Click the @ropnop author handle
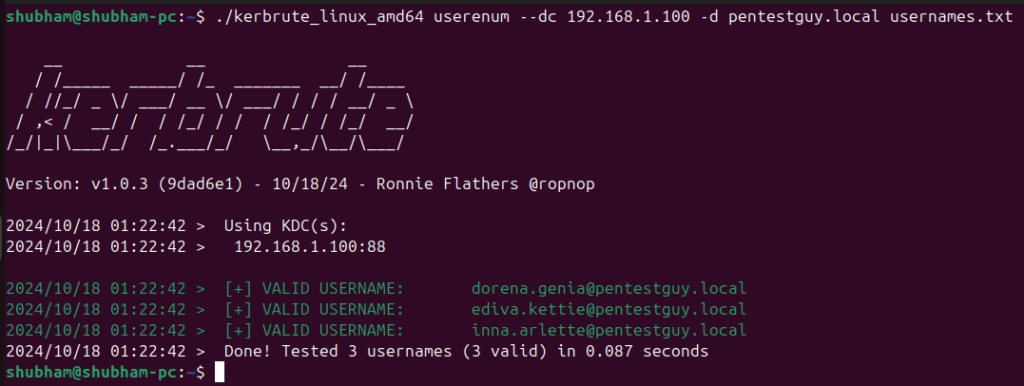This screenshot has height=386, width=1024. pos(562,185)
